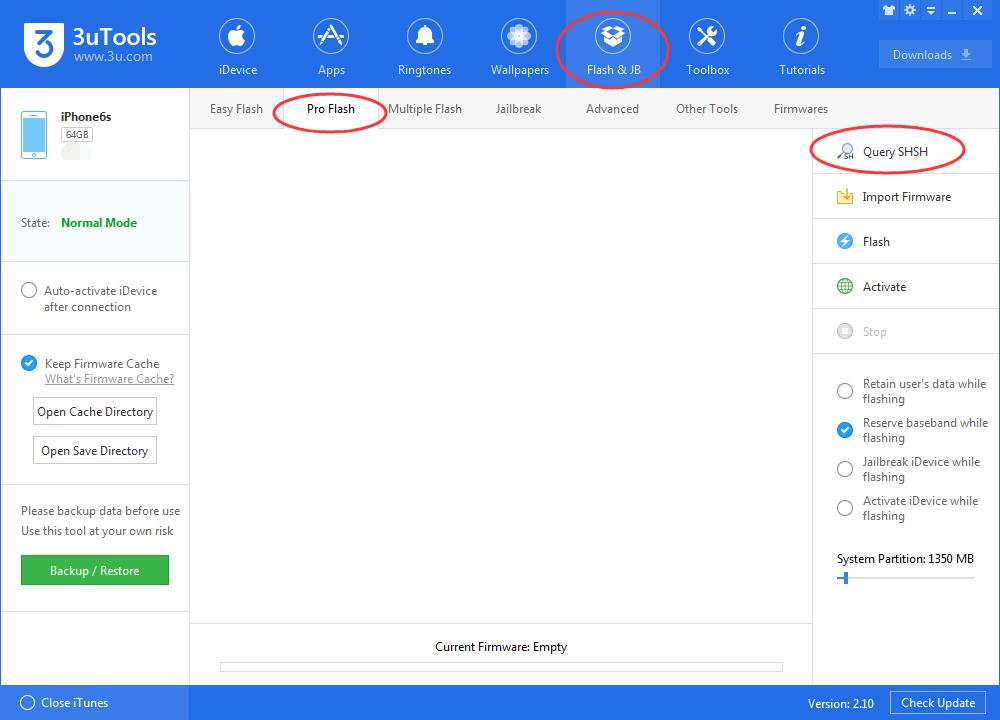Viewport: 1000px width, 720px height.
Task: Uncheck Keep Firmware Cache
Action: point(29,364)
